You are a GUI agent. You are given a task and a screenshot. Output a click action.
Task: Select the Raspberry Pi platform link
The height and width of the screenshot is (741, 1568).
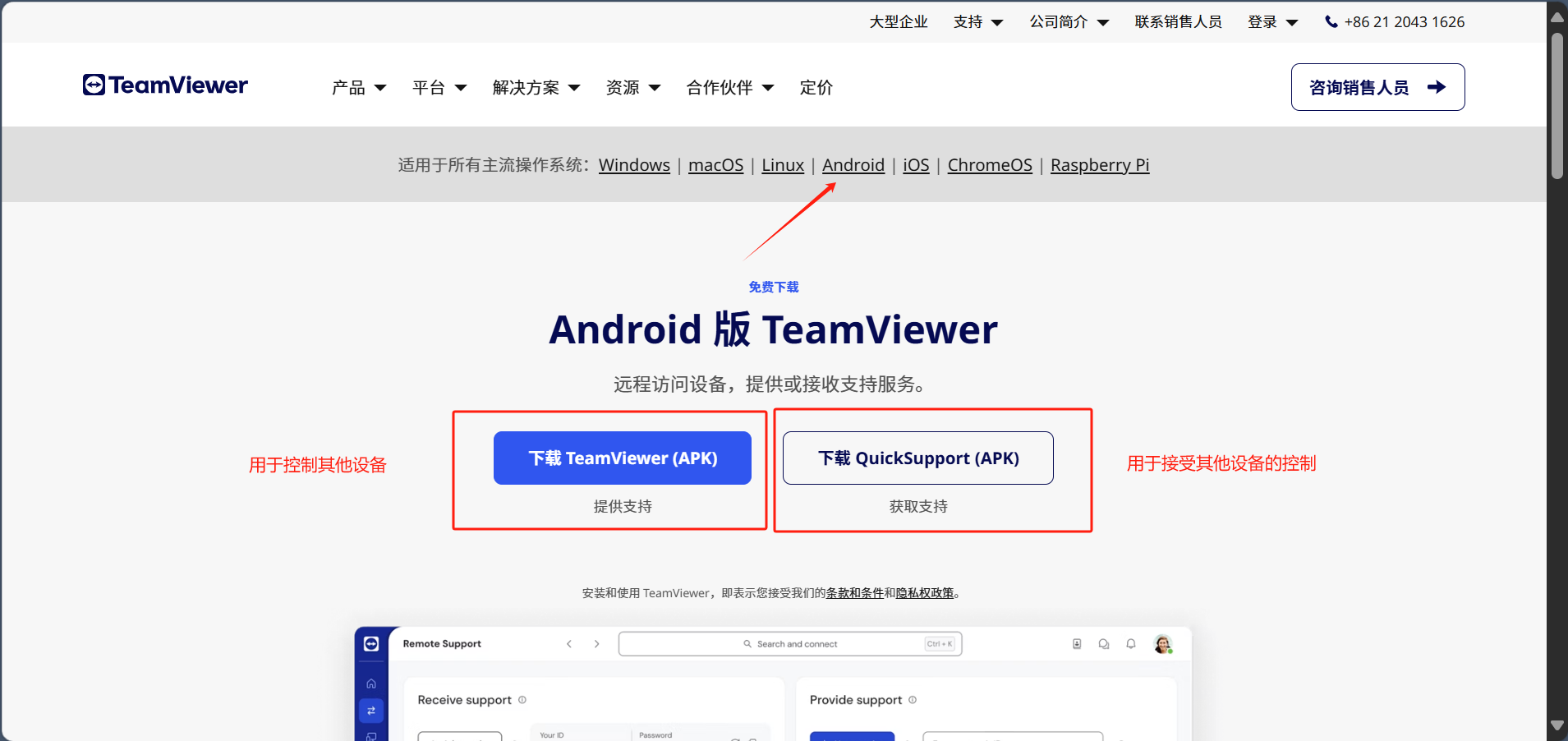[1100, 165]
